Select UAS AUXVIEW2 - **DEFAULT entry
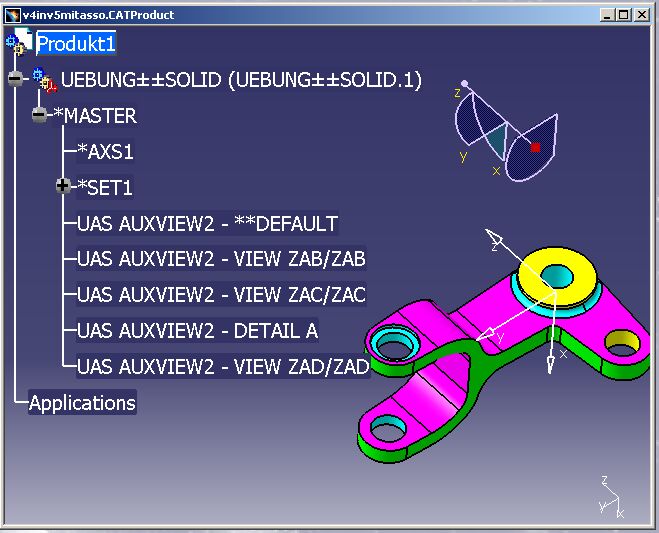 pyautogui.click(x=207, y=223)
